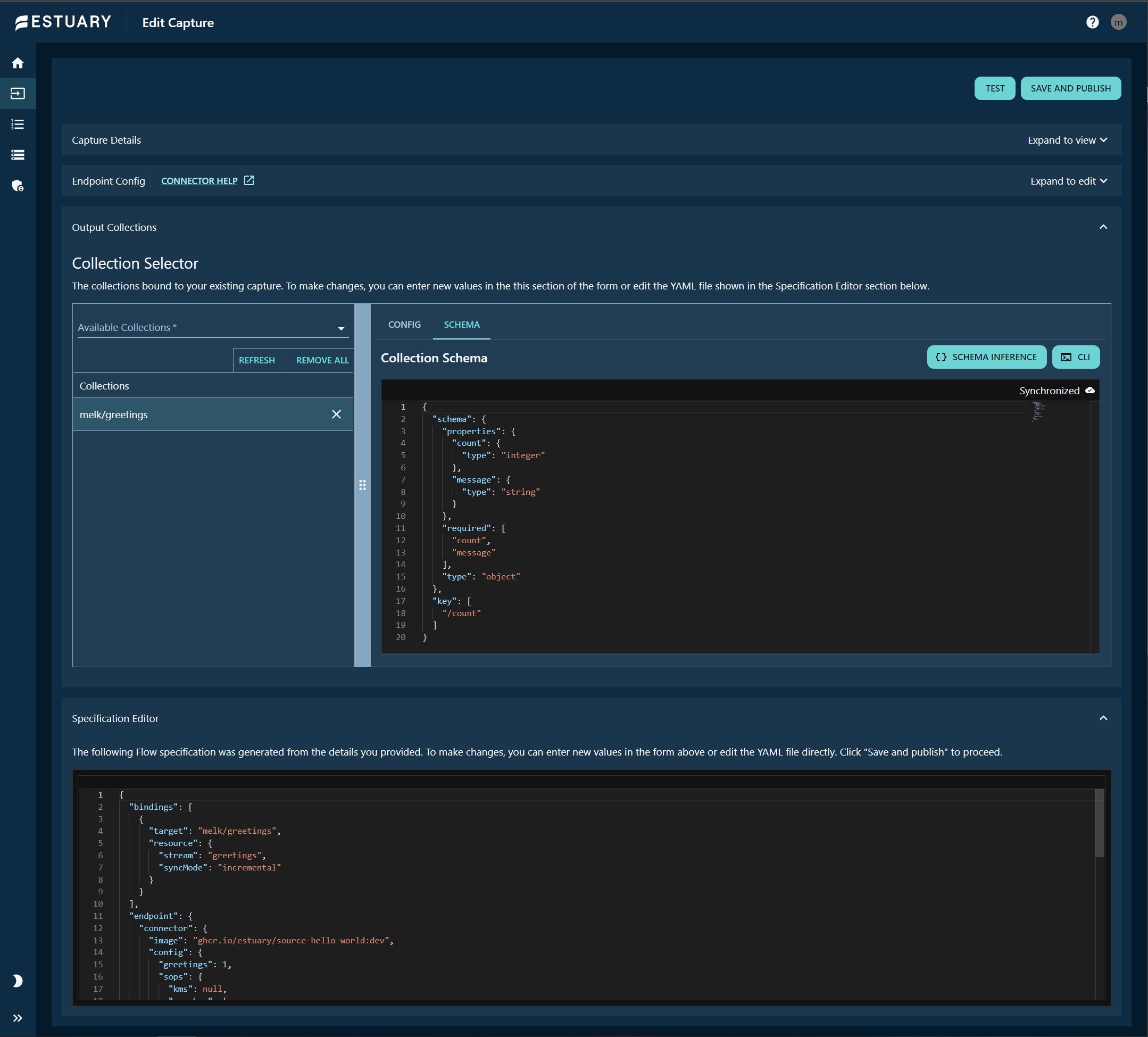Open the Captures sidebar icon

(x=18, y=94)
